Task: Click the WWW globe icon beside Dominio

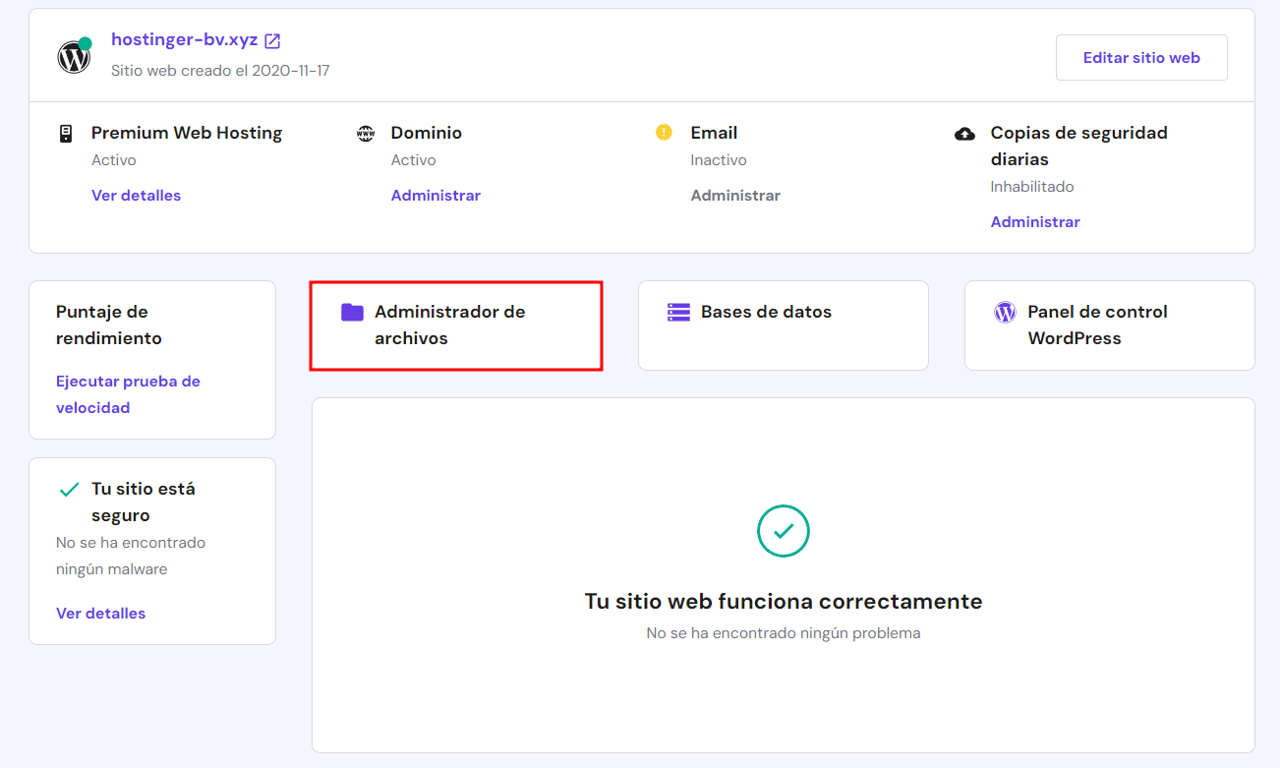Action: [x=366, y=132]
